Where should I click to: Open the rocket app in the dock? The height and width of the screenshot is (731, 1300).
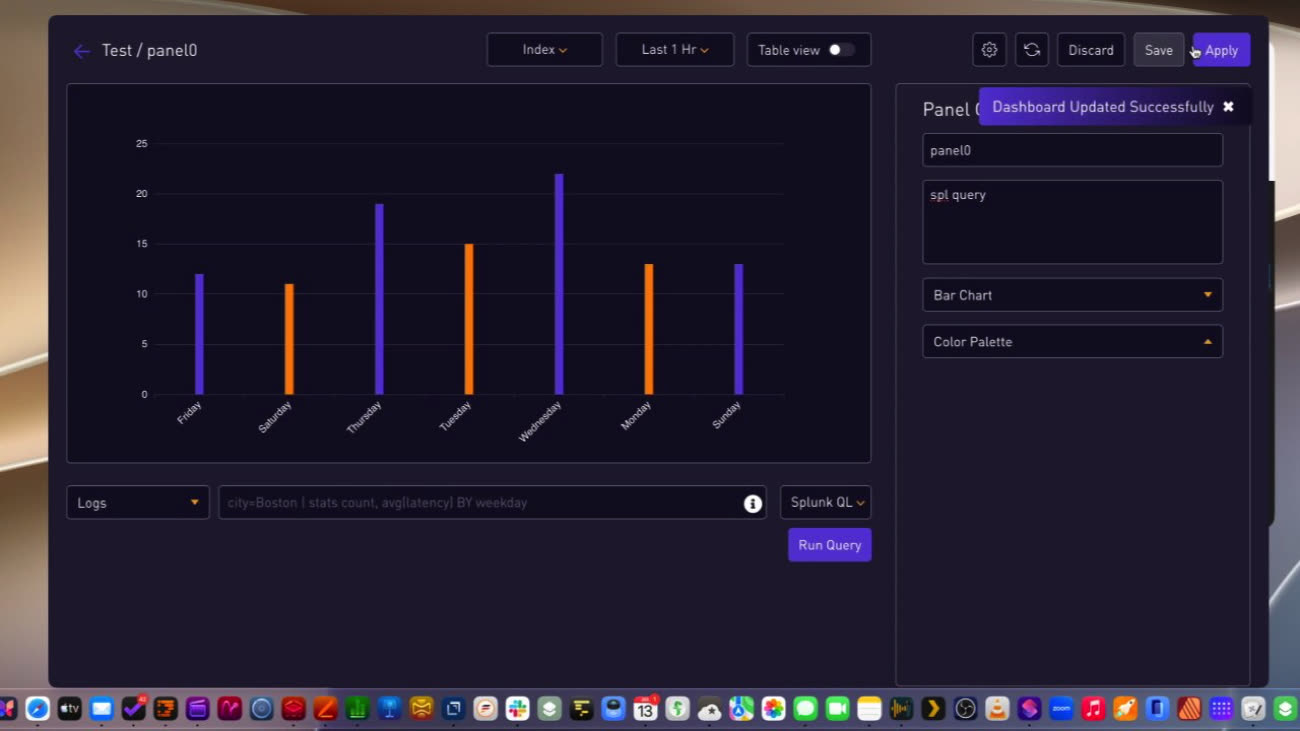click(x=1125, y=709)
